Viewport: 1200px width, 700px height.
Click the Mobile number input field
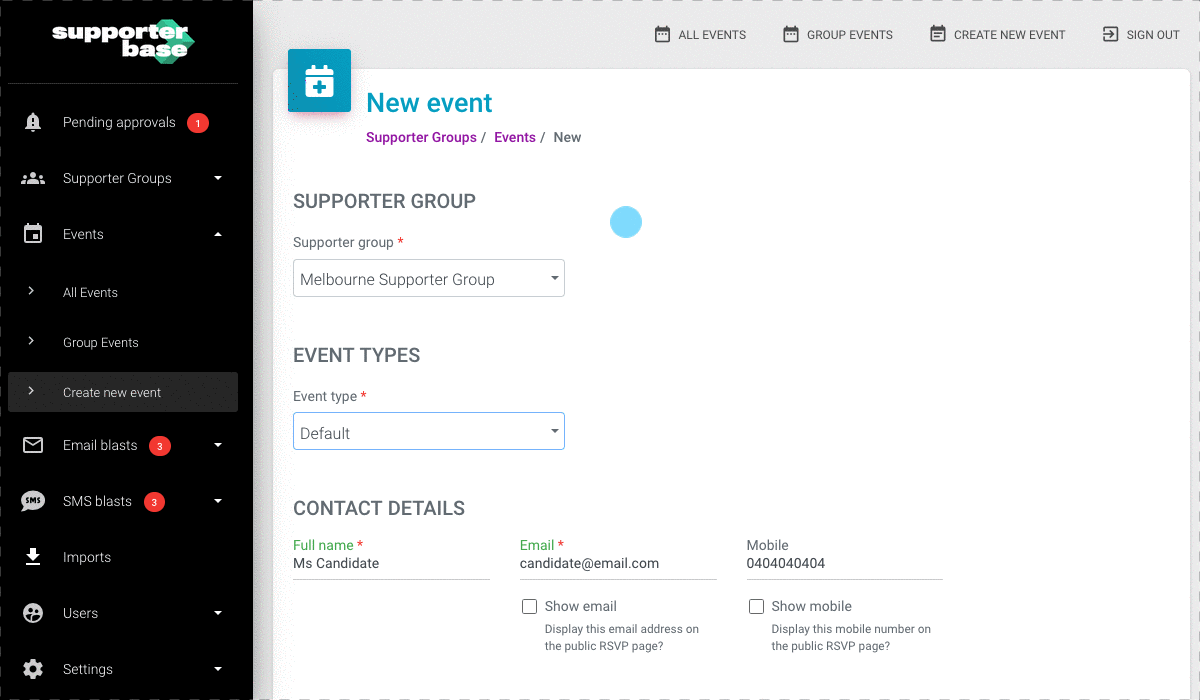point(844,564)
